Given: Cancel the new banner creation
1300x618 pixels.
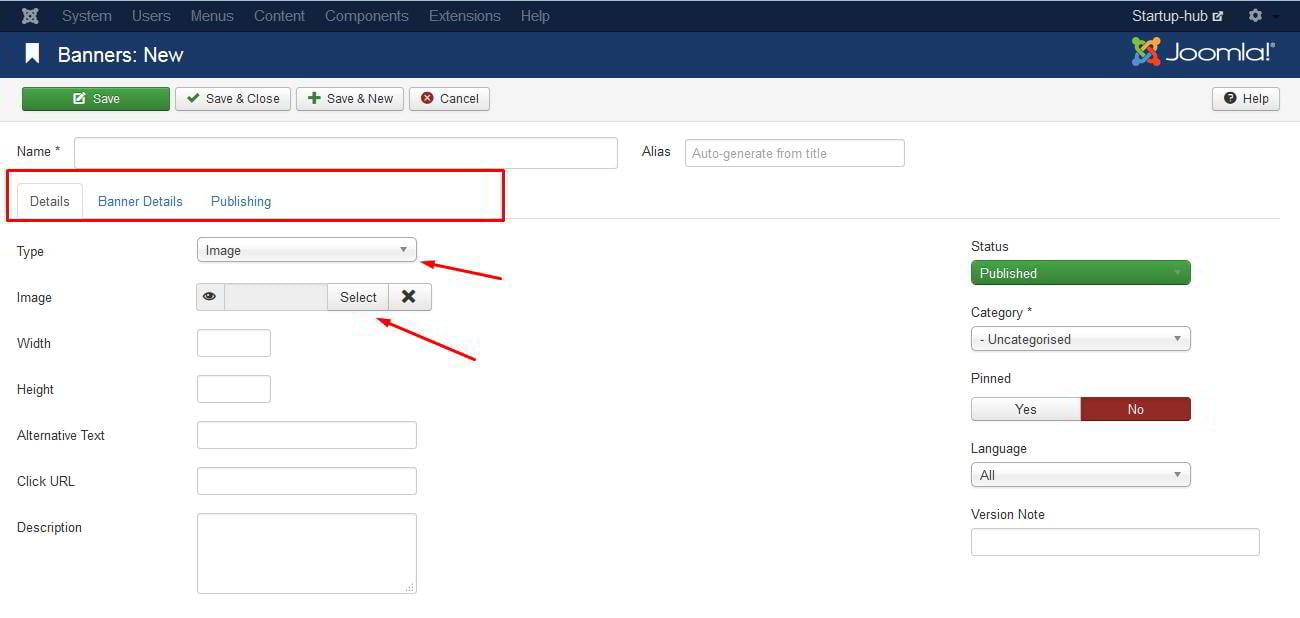Looking at the screenshot, I should pos(449,98).
